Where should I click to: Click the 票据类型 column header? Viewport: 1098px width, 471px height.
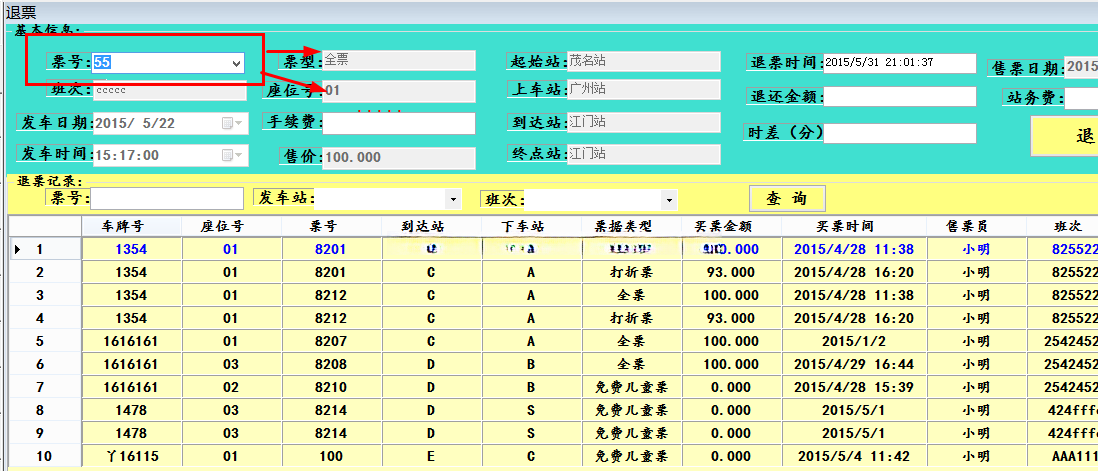(632, 226)
